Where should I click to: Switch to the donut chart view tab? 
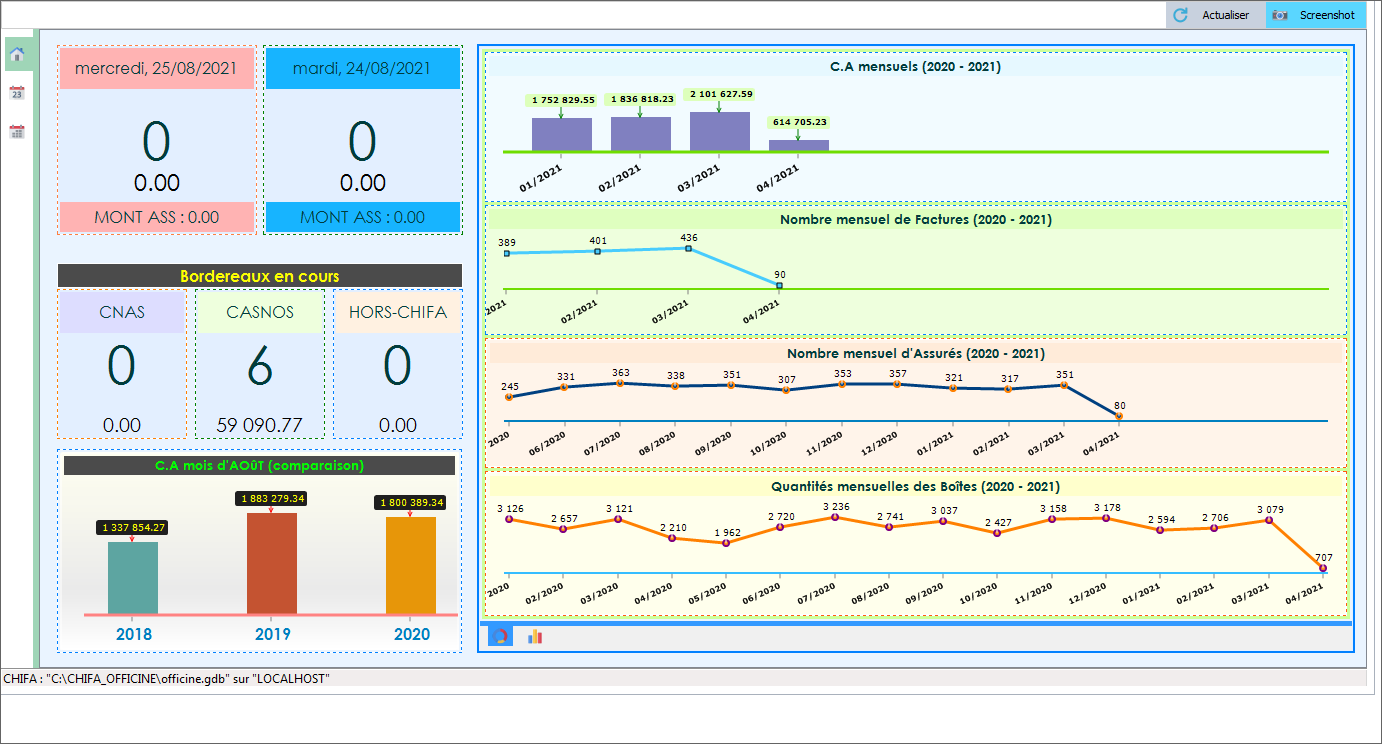tap(500, 636)
